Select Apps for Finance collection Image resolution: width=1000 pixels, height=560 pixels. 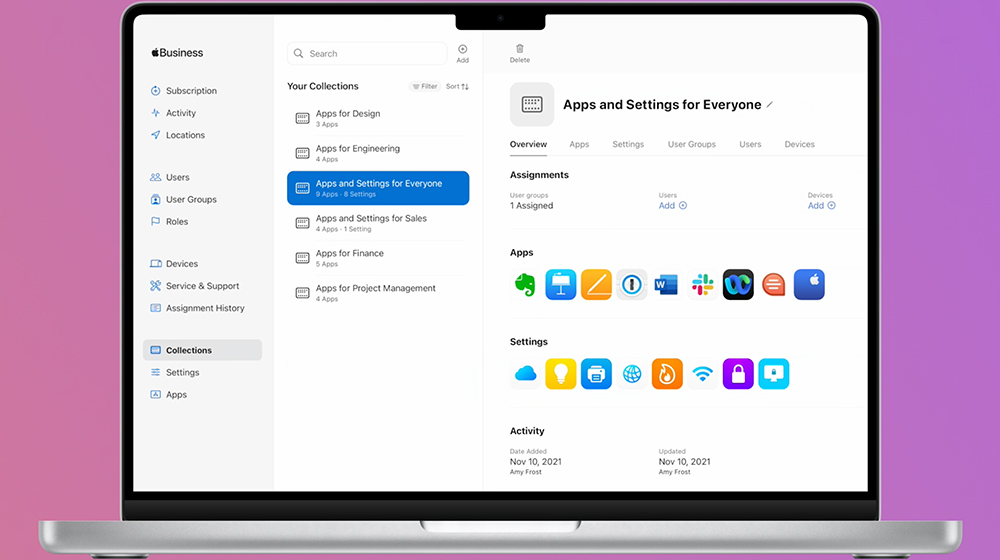pos(378,258)
